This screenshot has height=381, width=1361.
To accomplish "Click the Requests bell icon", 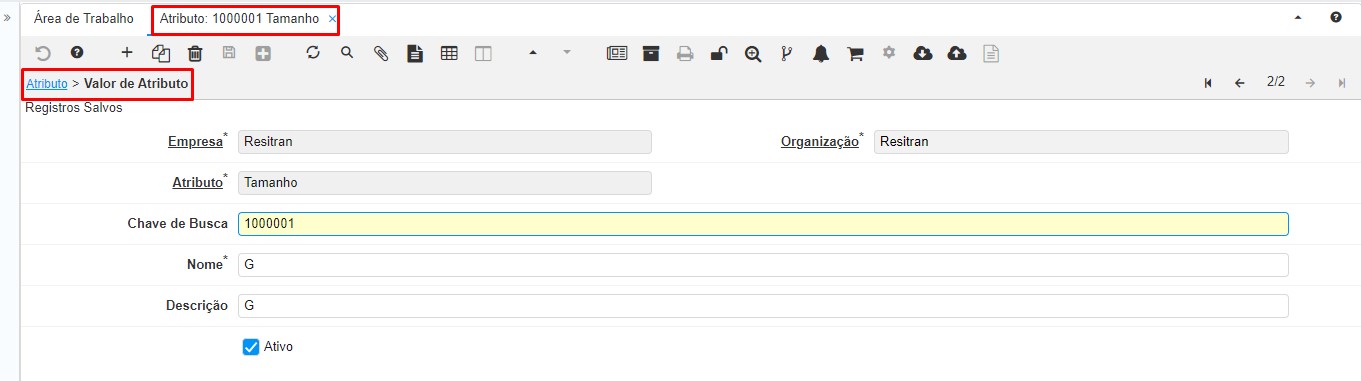I will (x=821, y=54).
